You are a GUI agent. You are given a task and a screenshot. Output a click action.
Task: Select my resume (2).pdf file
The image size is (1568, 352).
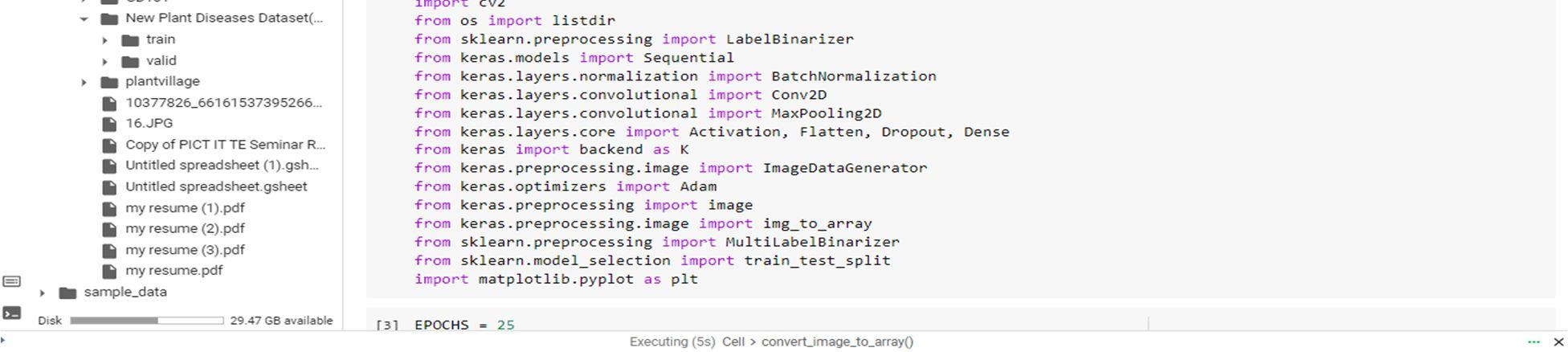coord(185,228)
